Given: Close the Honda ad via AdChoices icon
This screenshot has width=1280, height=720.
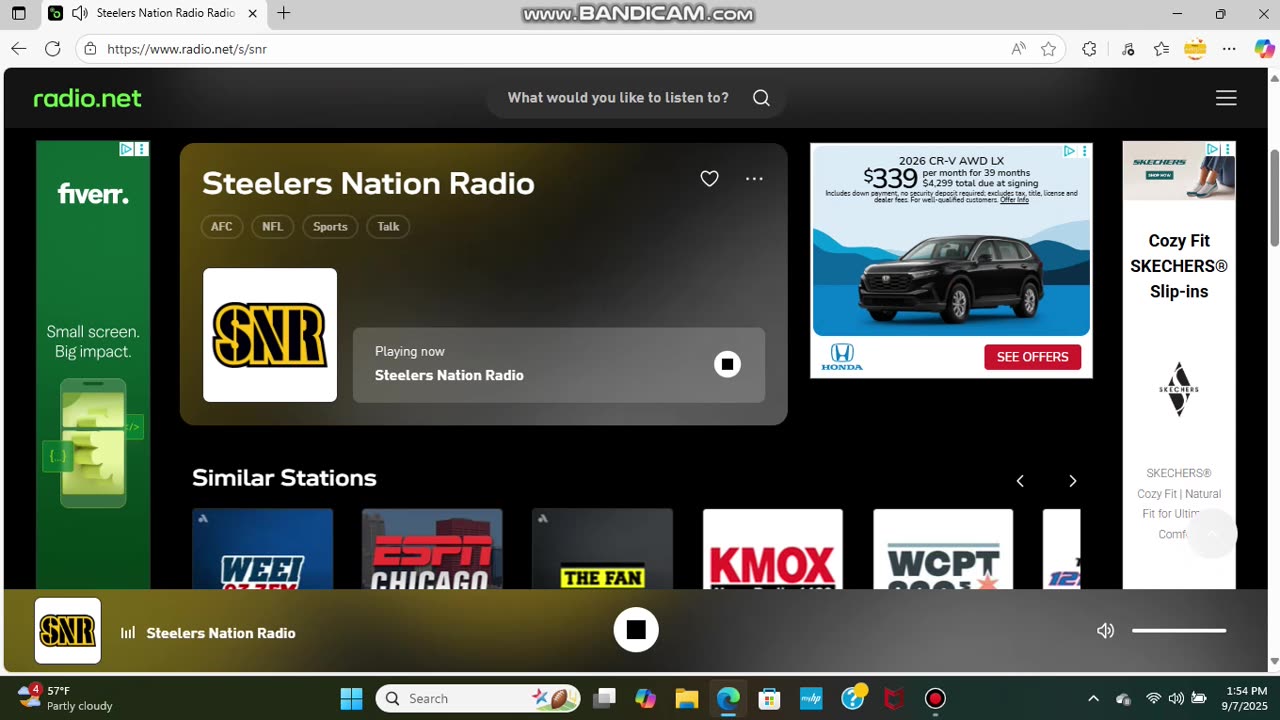Looking at the screenshot, I should coord(1069,151).
